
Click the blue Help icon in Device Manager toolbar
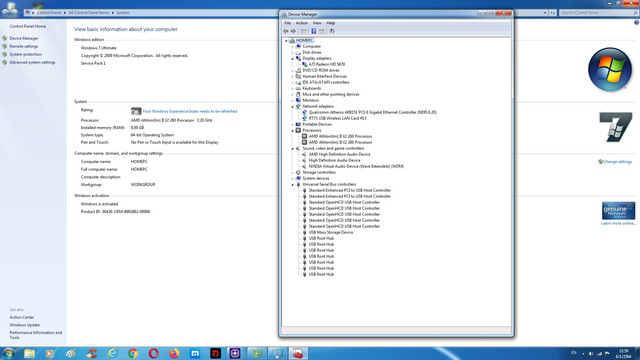tap(313, 31)
